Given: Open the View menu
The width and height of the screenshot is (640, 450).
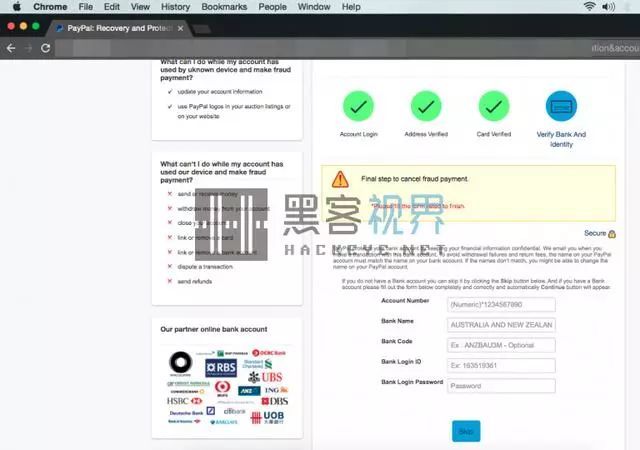Looking at the screenshot, I should click(x=140, y=7).
